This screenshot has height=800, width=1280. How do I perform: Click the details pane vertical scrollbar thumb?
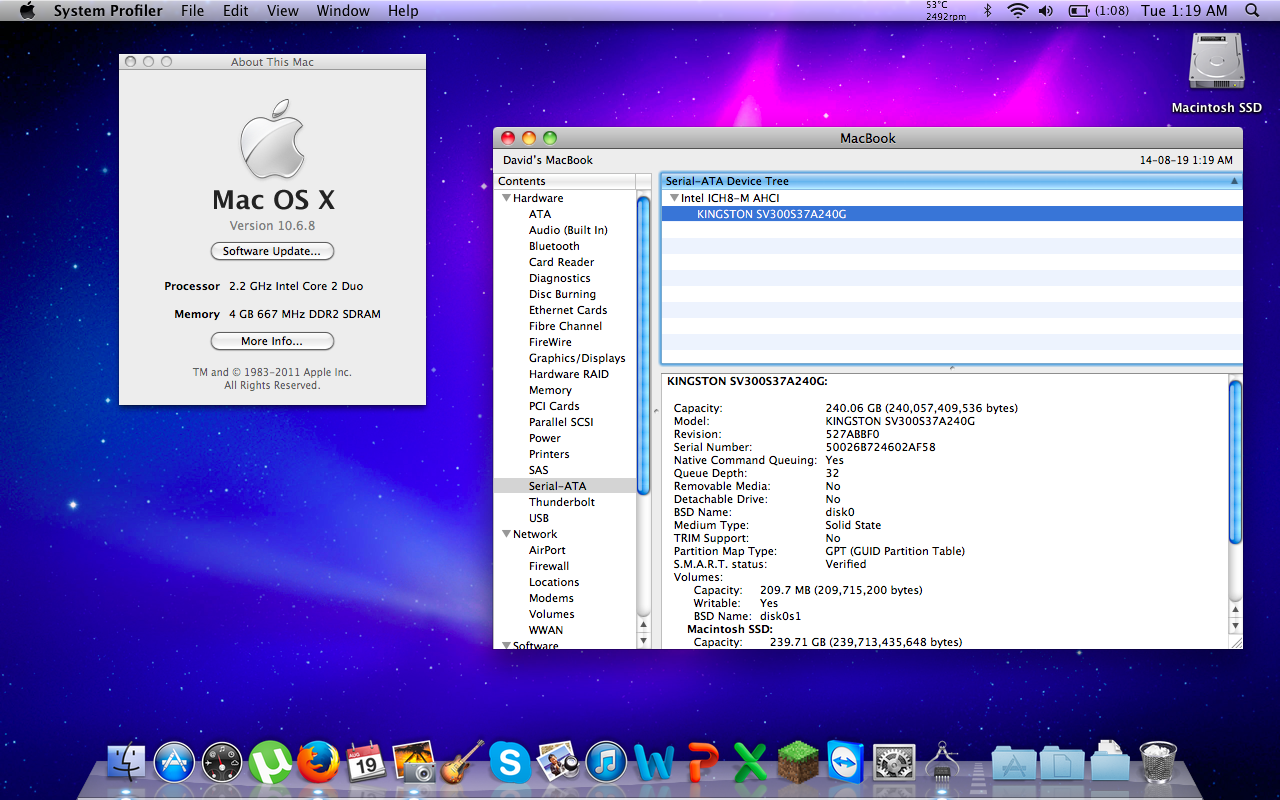(x=1235, y=461)
